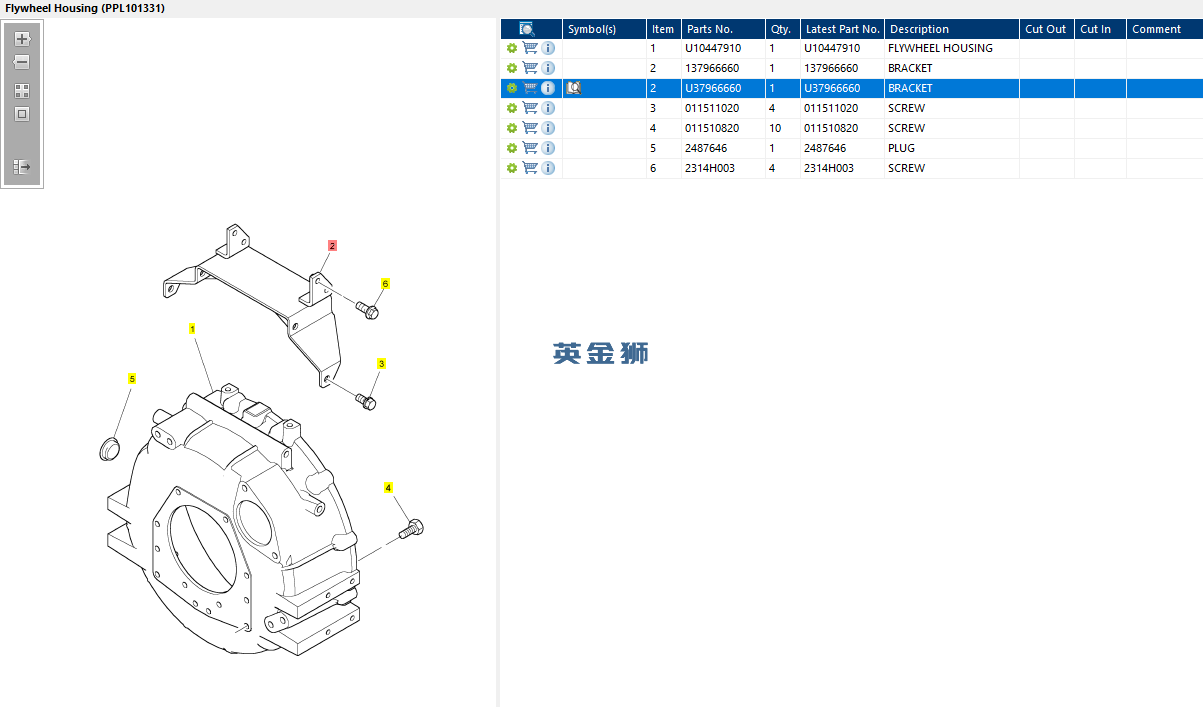Screen dimensions: 1203x707
Task: Click 011511020 in the Latest Part No. column
Action: tap(831, 108)
